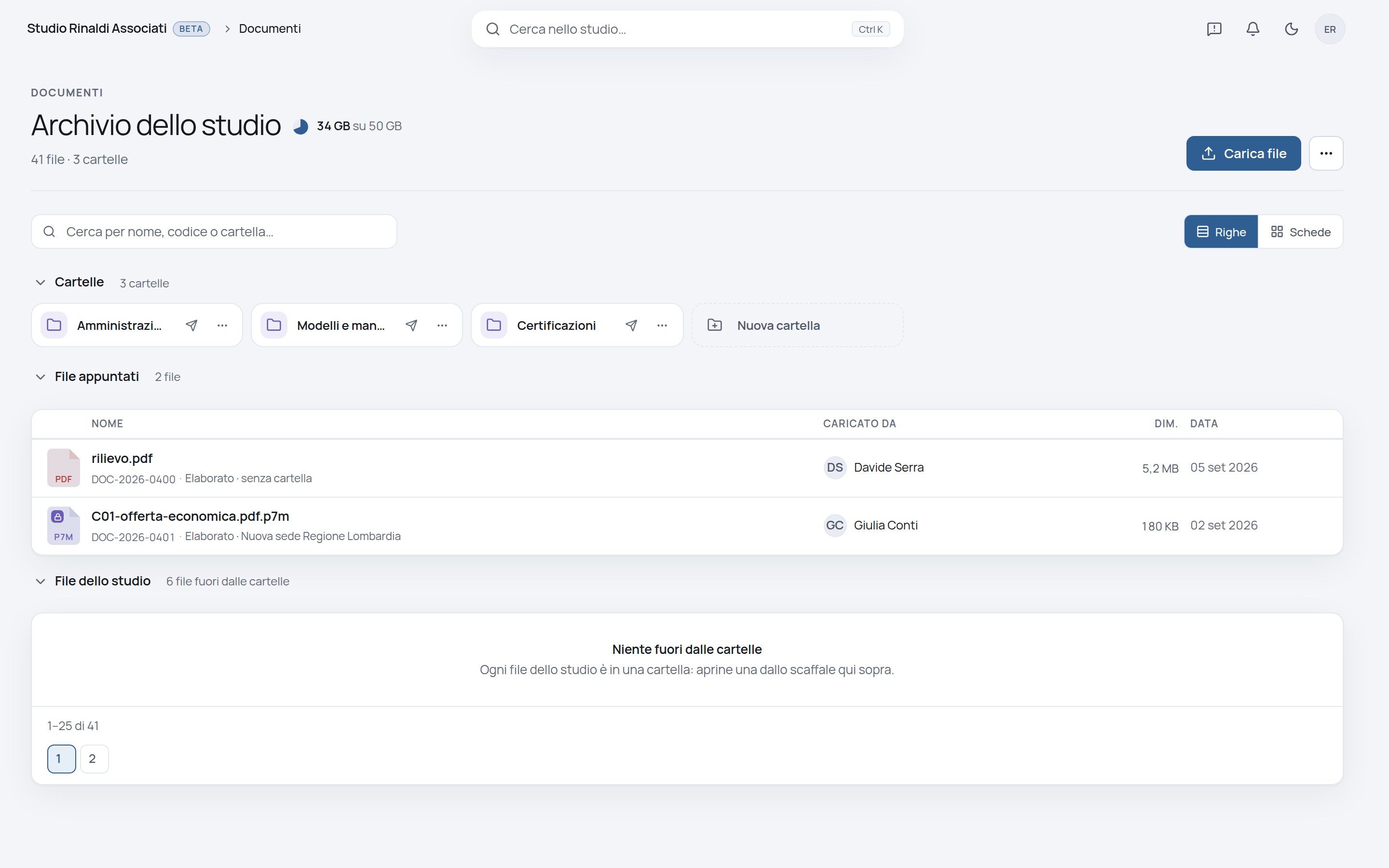Focus the Cerca nello studio search box
The image size is (1389, 868).
click(x=687, y=29)
